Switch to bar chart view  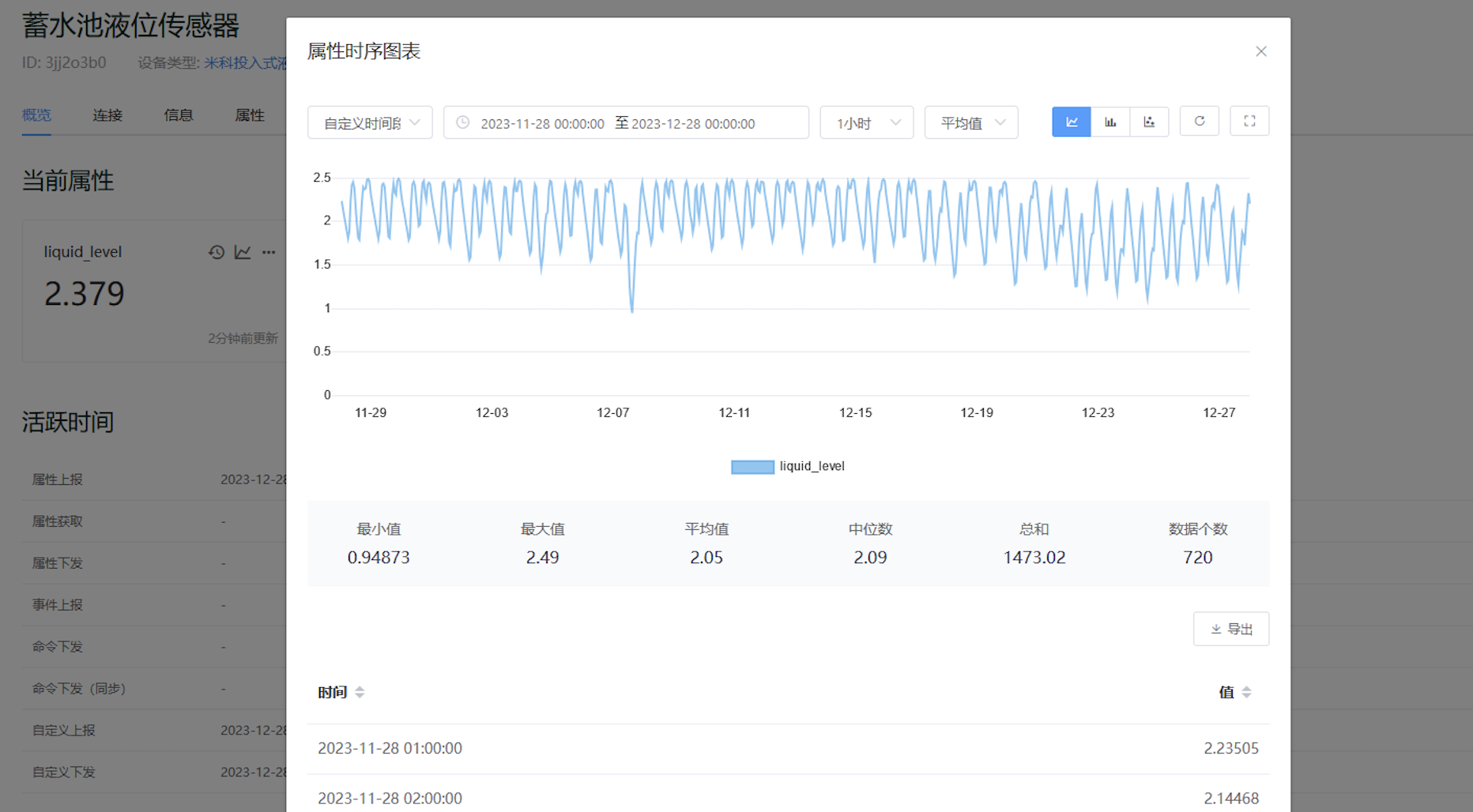tap(1110, 122)
